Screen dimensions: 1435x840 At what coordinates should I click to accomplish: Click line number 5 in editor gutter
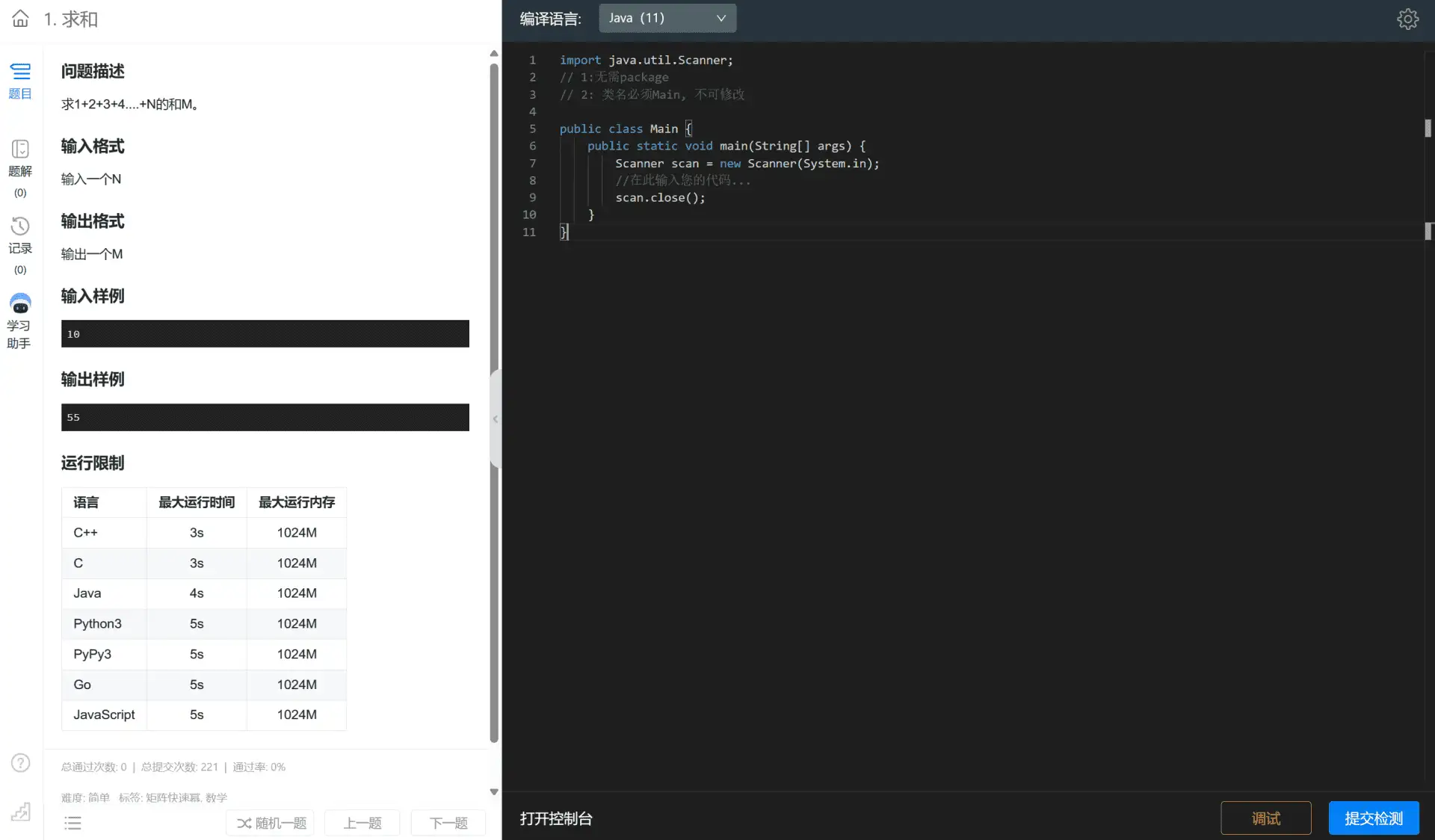click(x=532, y=129)
